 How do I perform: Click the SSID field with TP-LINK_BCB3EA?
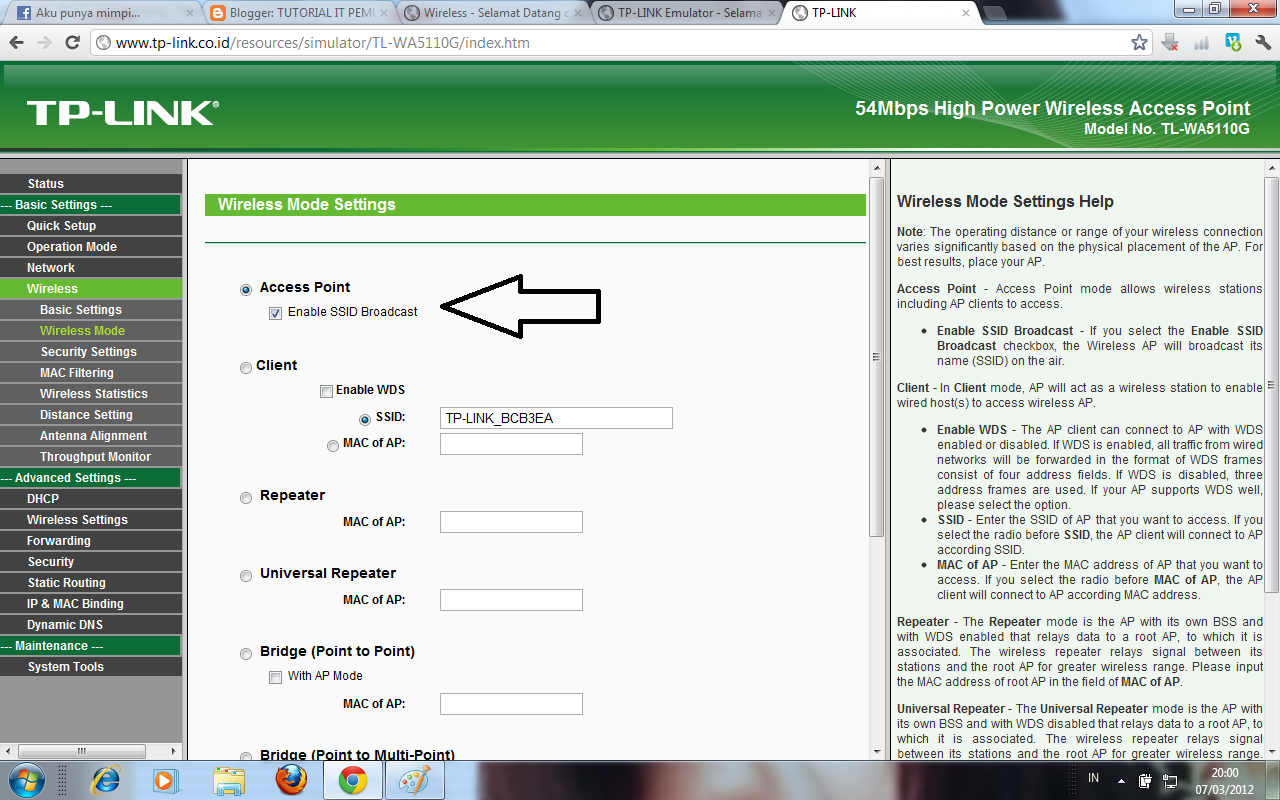click(x=556, y=418)
